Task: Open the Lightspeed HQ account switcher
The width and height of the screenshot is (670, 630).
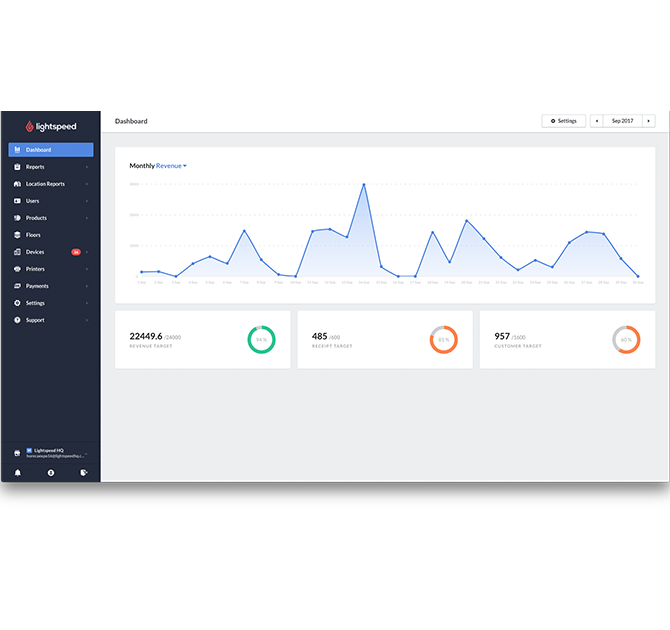Action: [56, 453]
